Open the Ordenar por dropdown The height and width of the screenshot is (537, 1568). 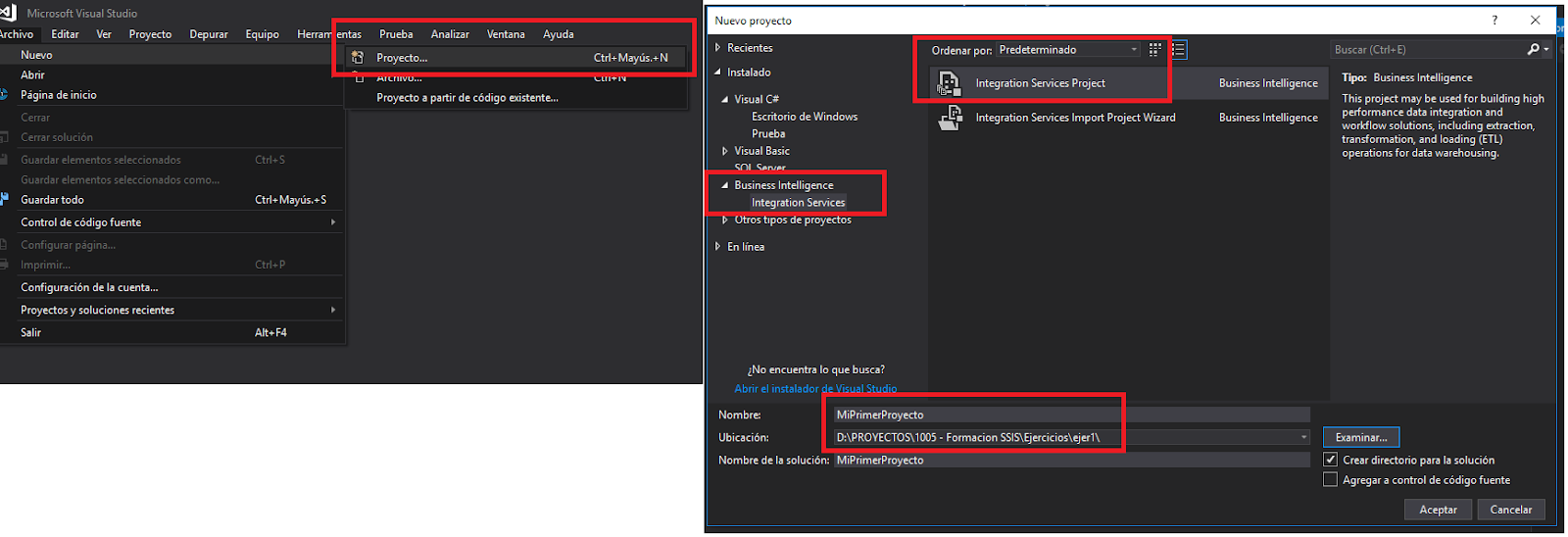tap(1068, 50)
